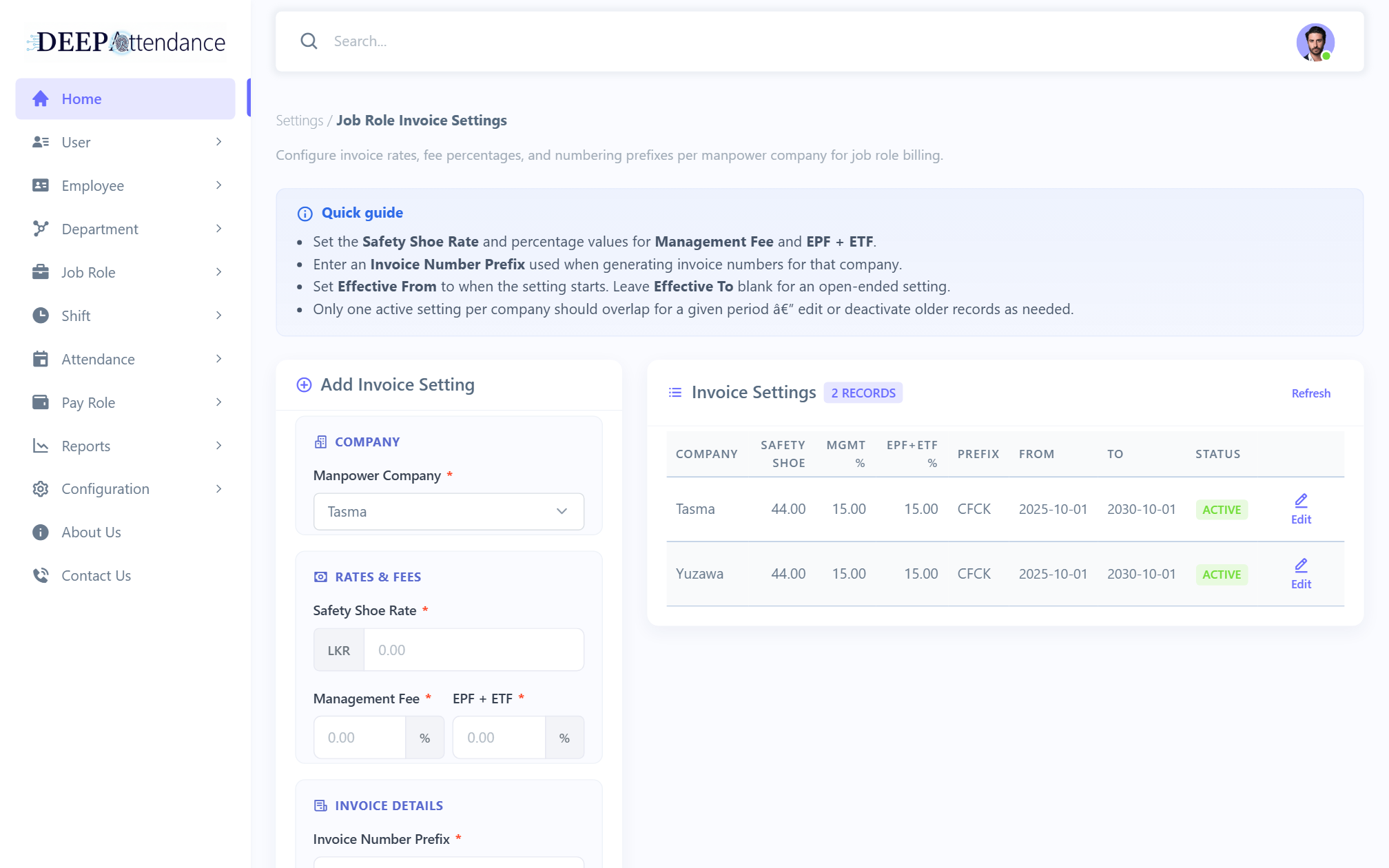Open the Employee menu item

pos(125,185)
